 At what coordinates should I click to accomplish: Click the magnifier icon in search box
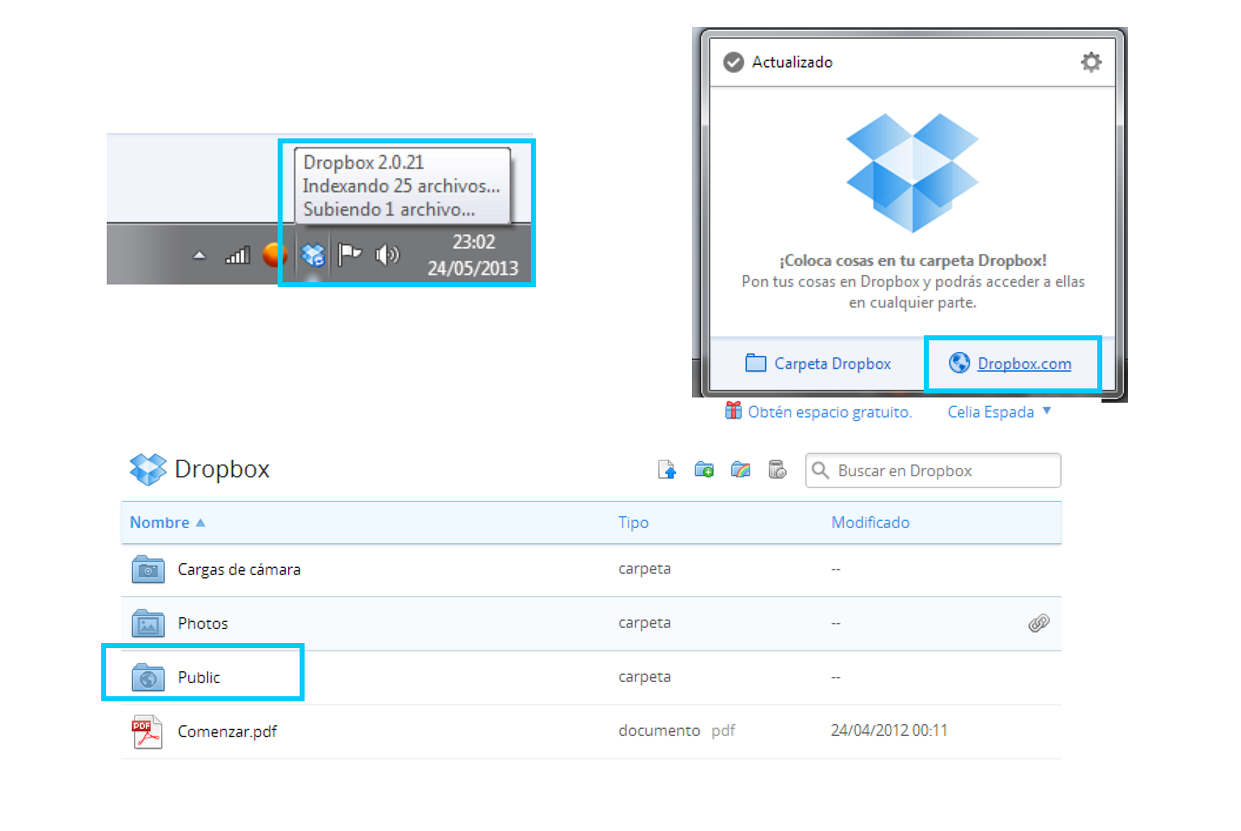click(x=821, y=470)
